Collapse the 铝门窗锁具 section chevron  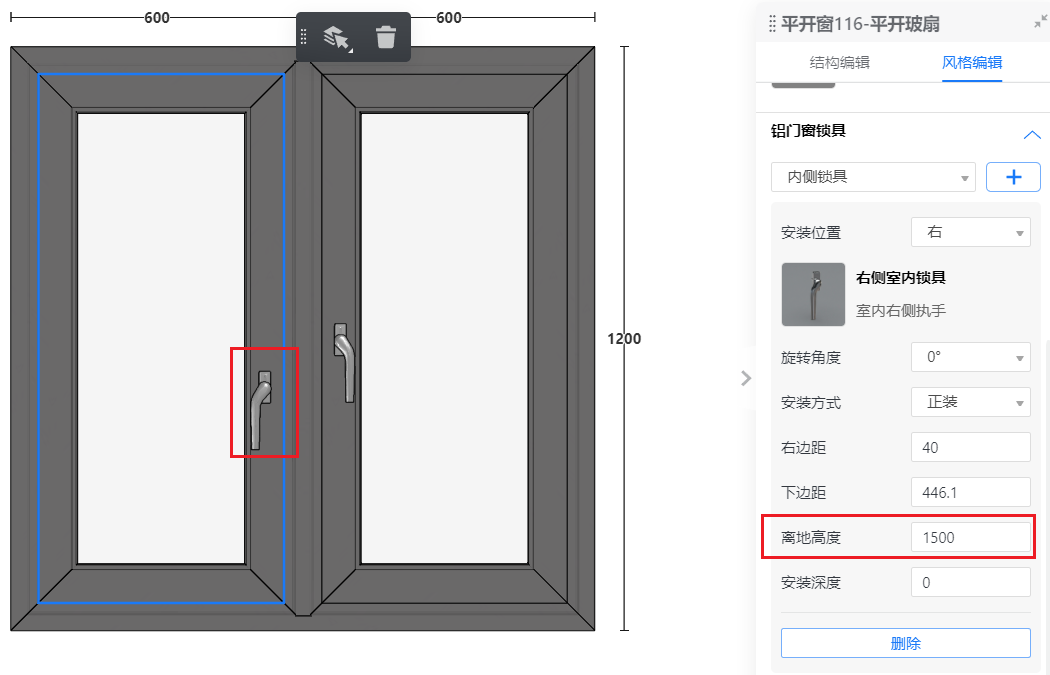click(x=1032, y=135)
